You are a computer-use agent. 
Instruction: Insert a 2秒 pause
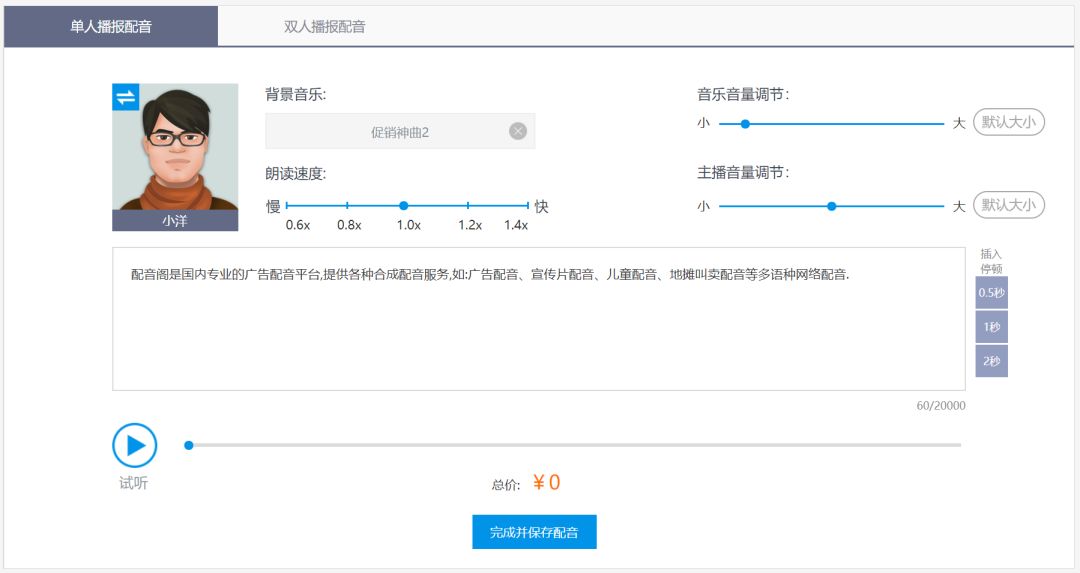pyautogui.click(x=991, y=361)
